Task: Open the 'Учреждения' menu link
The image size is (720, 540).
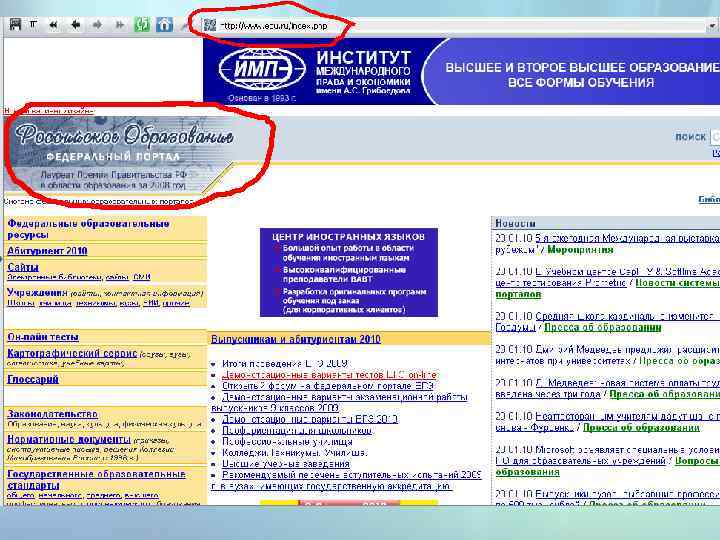Action: [x=37, y=292]
